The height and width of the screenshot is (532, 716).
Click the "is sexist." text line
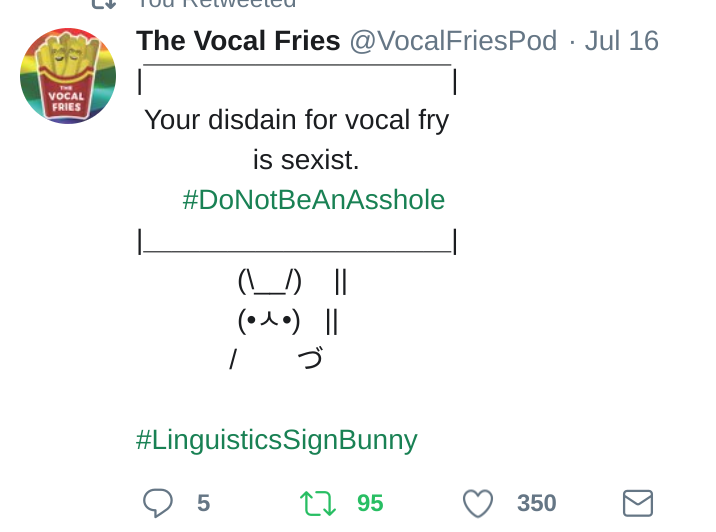pos(306,160)
